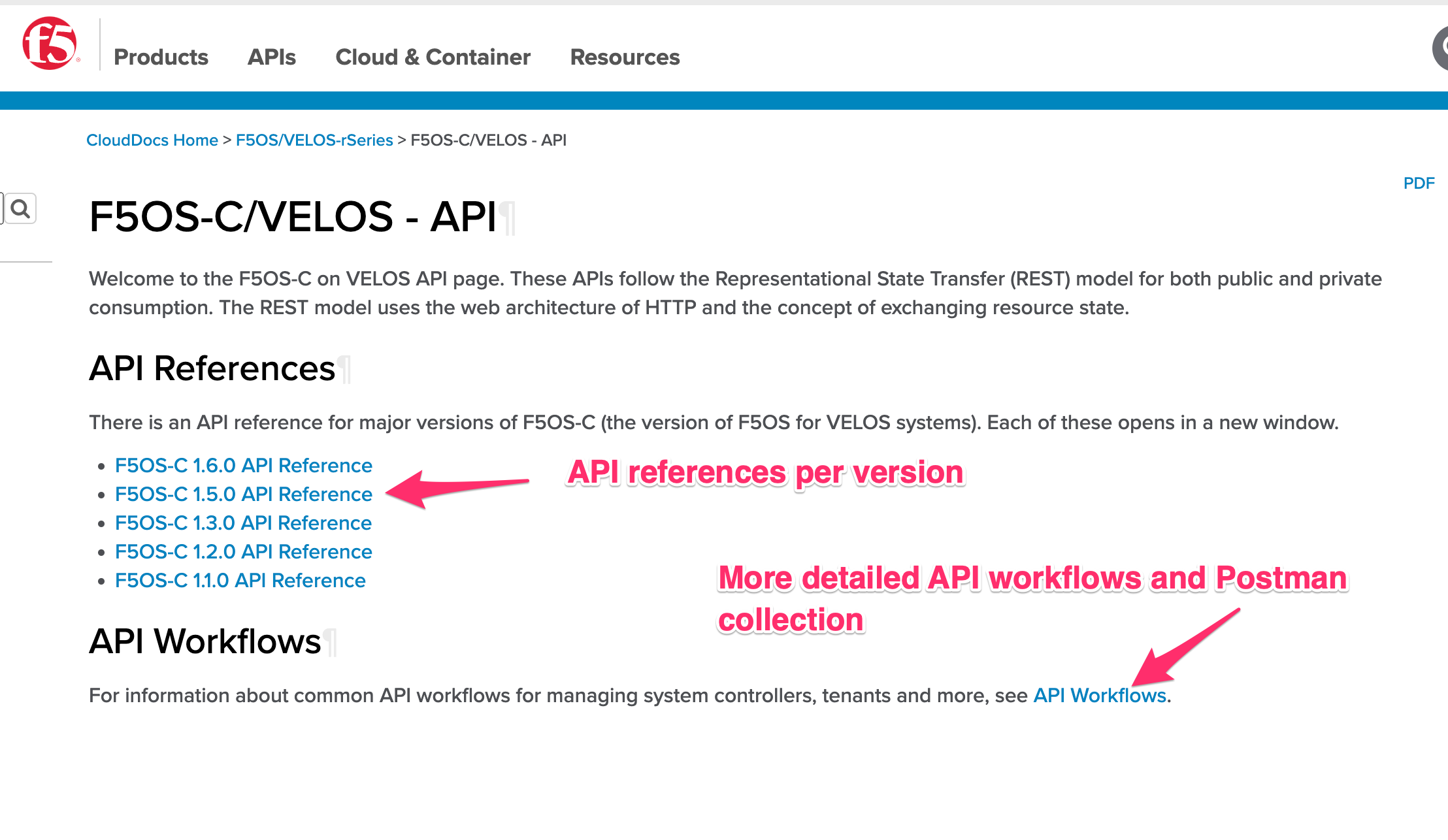Image resolution: width=1448 pixels, height=840 pixels.
Task: Click the F5 logo icon
Action: coord(50,43)
